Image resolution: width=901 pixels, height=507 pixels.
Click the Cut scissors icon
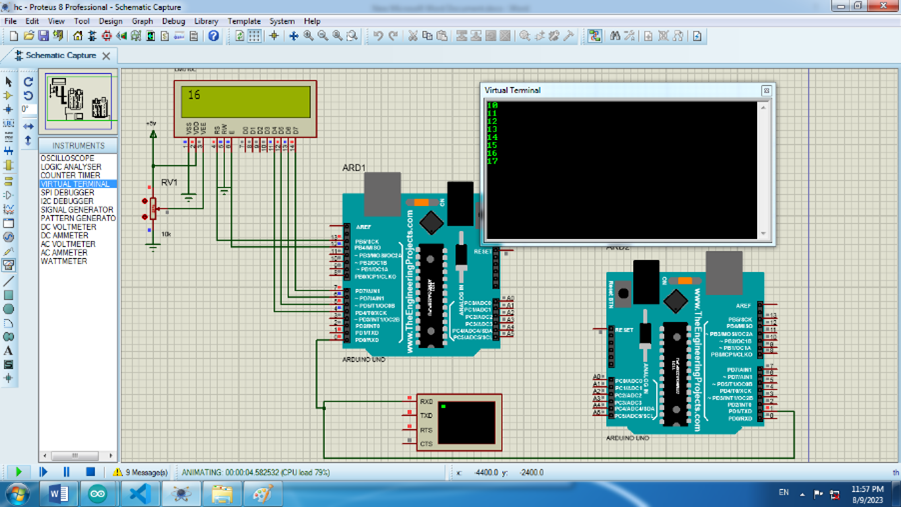412,36
